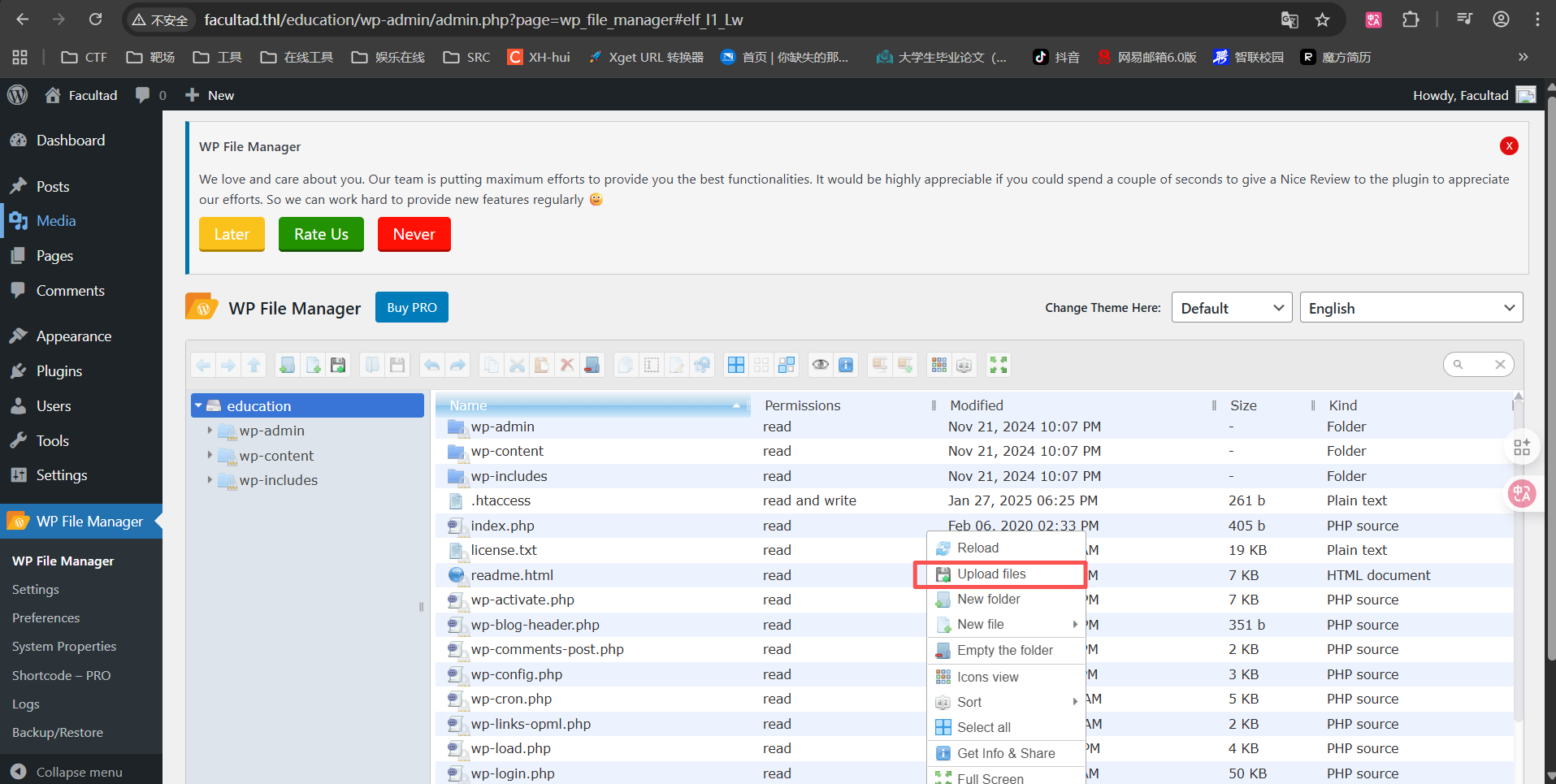Choose Reload from the context menu
Screen dimensions: 1556x784
click(1006, 548)
